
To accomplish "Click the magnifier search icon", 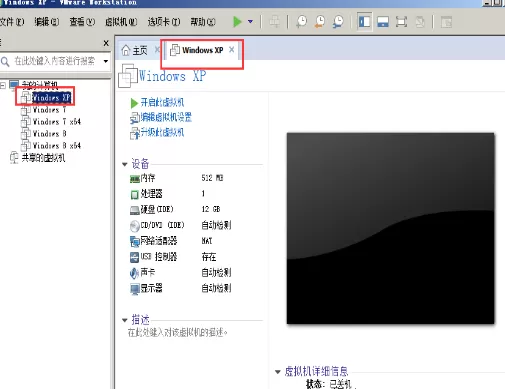I will 5,61.
